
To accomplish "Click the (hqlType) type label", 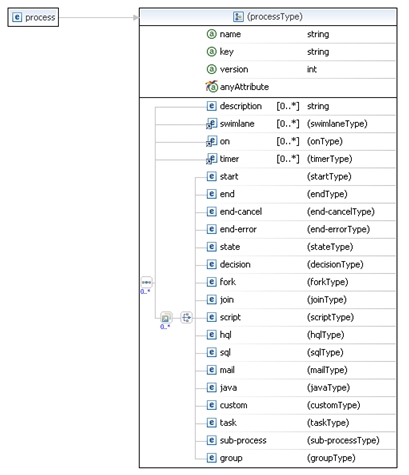I will (325, 335).
